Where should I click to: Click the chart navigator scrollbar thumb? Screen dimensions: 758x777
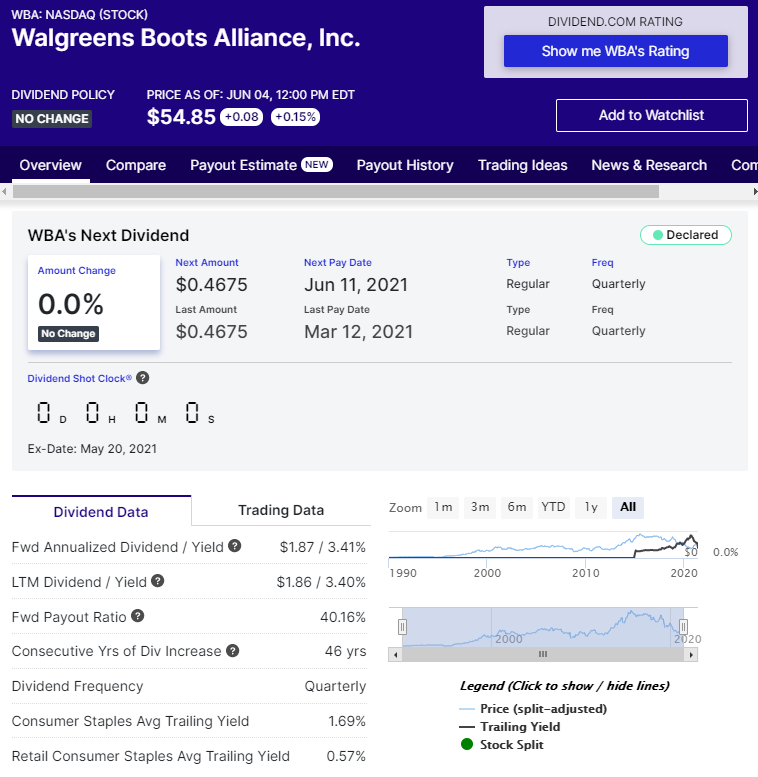pyautogui.click(x=543, y=655)
